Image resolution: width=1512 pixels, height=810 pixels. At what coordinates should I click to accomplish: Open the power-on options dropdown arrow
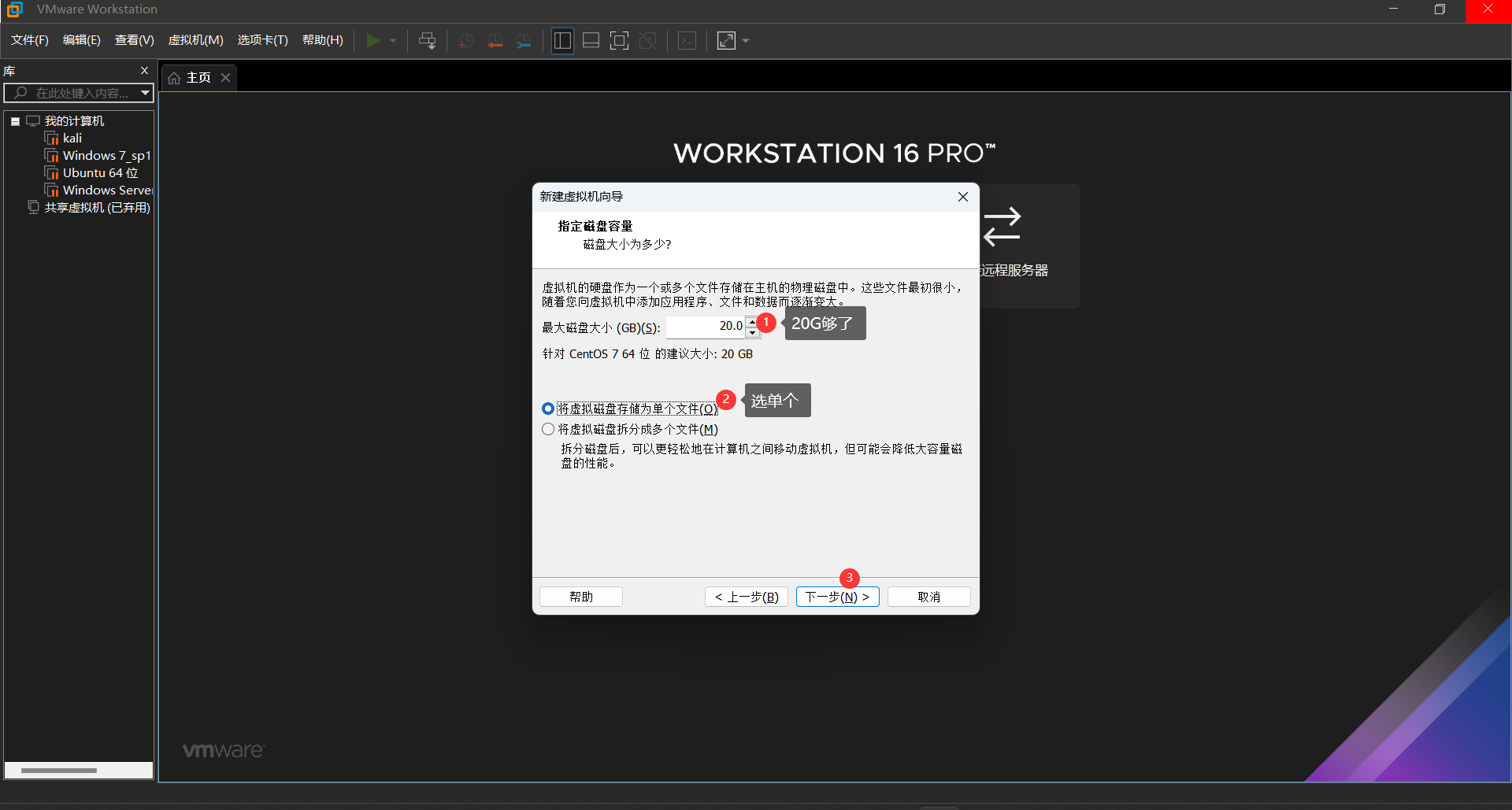click(x=393, y=40)
